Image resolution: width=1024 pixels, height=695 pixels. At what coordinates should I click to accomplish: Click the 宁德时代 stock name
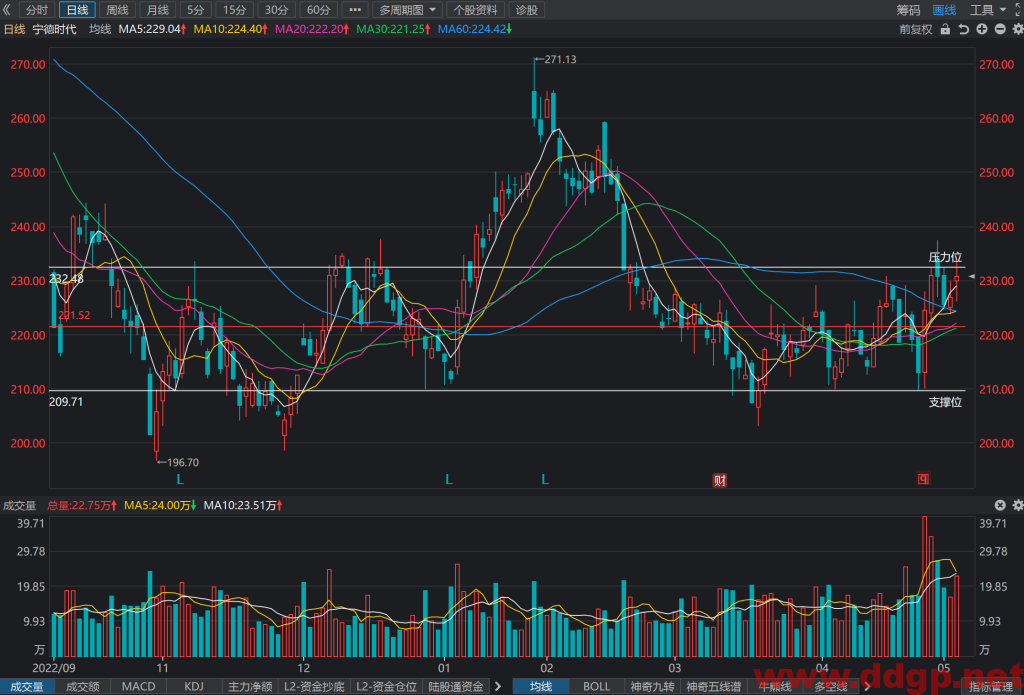click(54, 29)
